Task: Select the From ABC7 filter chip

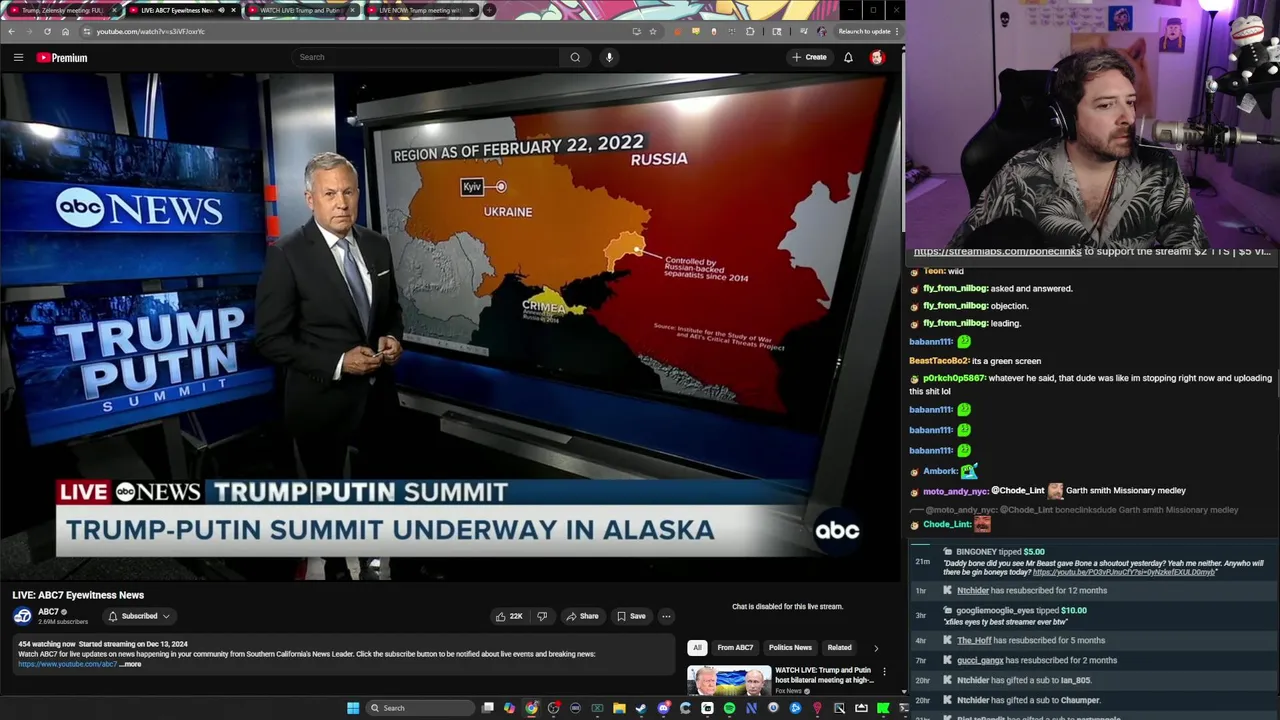Action: [x=735, y=648]
